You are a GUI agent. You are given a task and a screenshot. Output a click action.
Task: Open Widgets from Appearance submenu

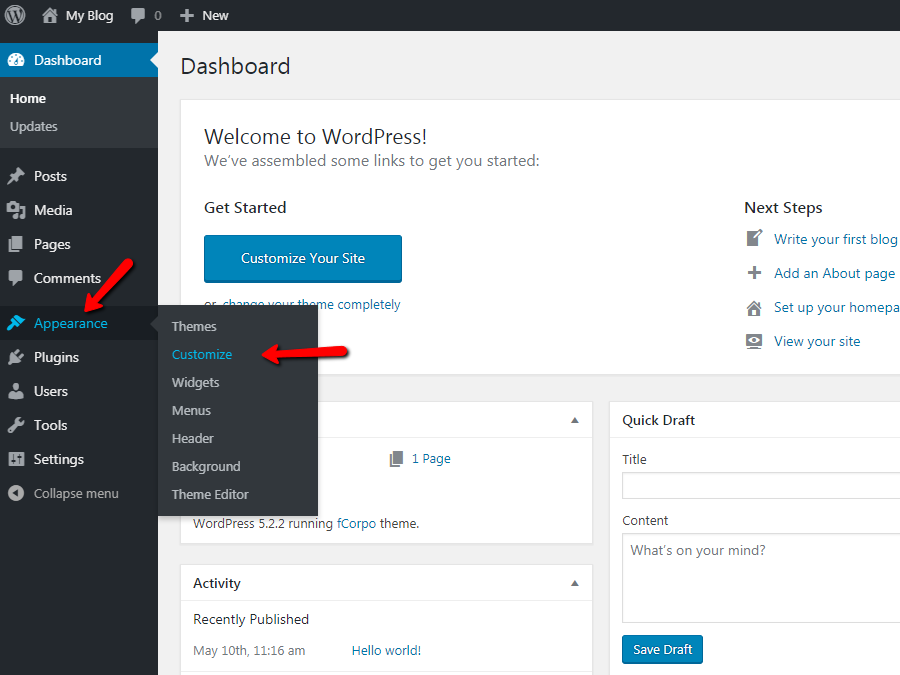(196, 383)
